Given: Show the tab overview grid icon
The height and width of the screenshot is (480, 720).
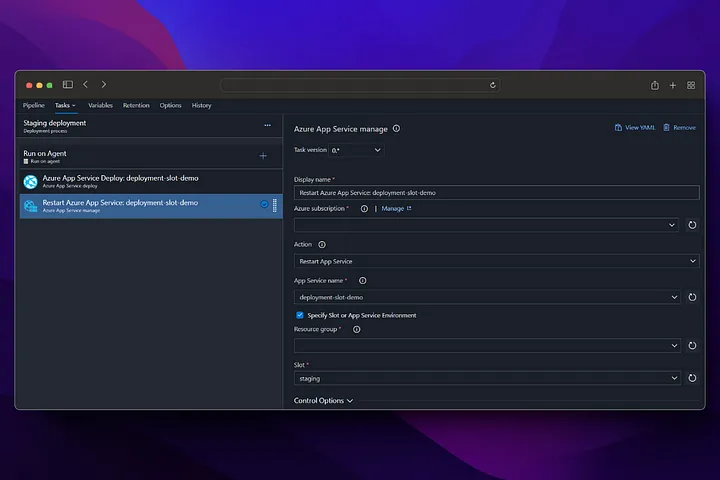Looking at the screenshot, I should pos(691,85).
